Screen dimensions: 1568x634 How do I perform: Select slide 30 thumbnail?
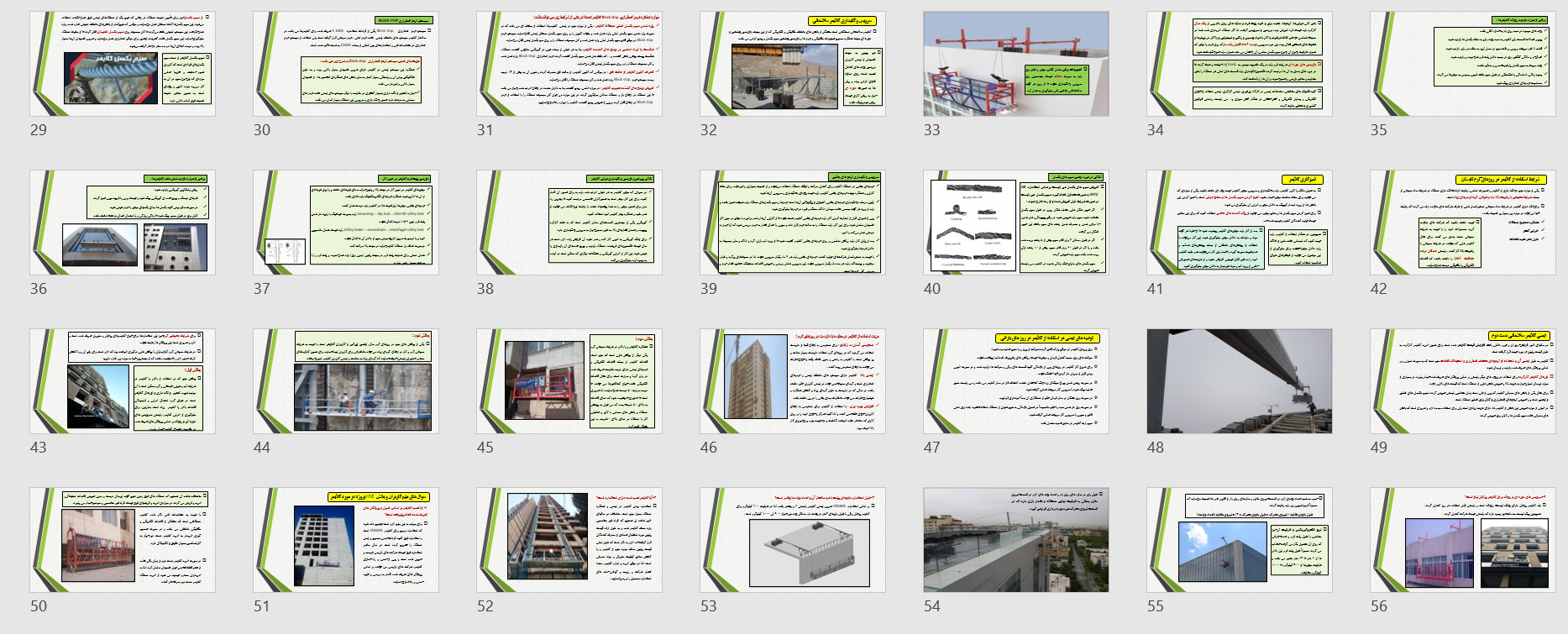click(x=346, y=64)
